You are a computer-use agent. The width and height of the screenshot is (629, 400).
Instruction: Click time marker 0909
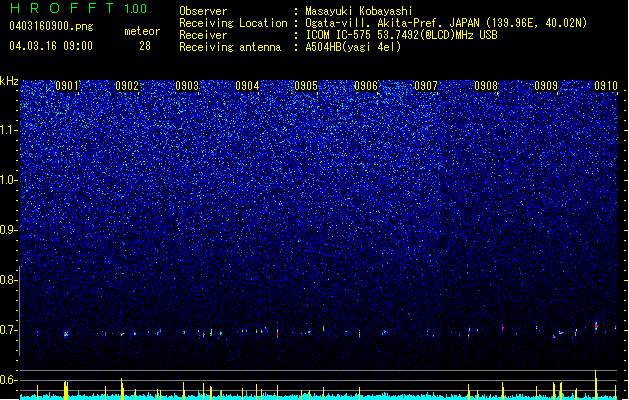point(546,86)
